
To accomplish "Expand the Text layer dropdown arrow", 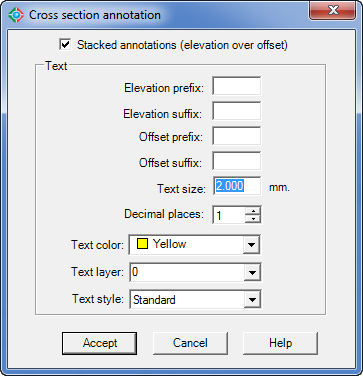I will coord(251,273).
